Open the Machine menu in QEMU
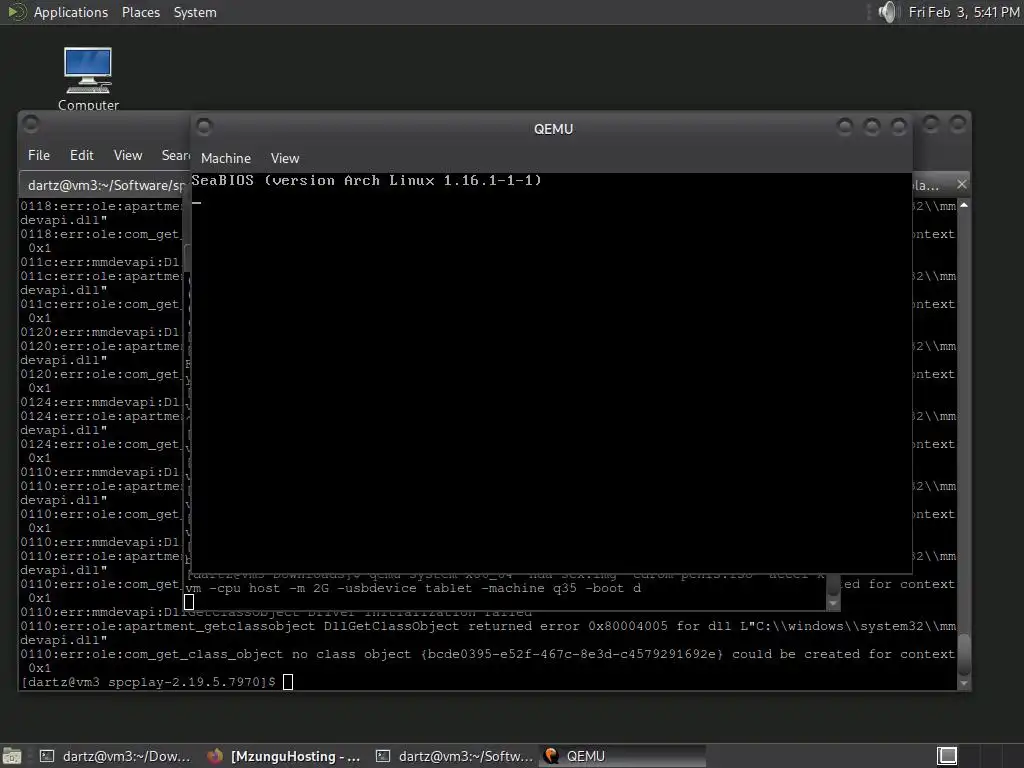Screen dimensions: 1024x768 (226, 158)
